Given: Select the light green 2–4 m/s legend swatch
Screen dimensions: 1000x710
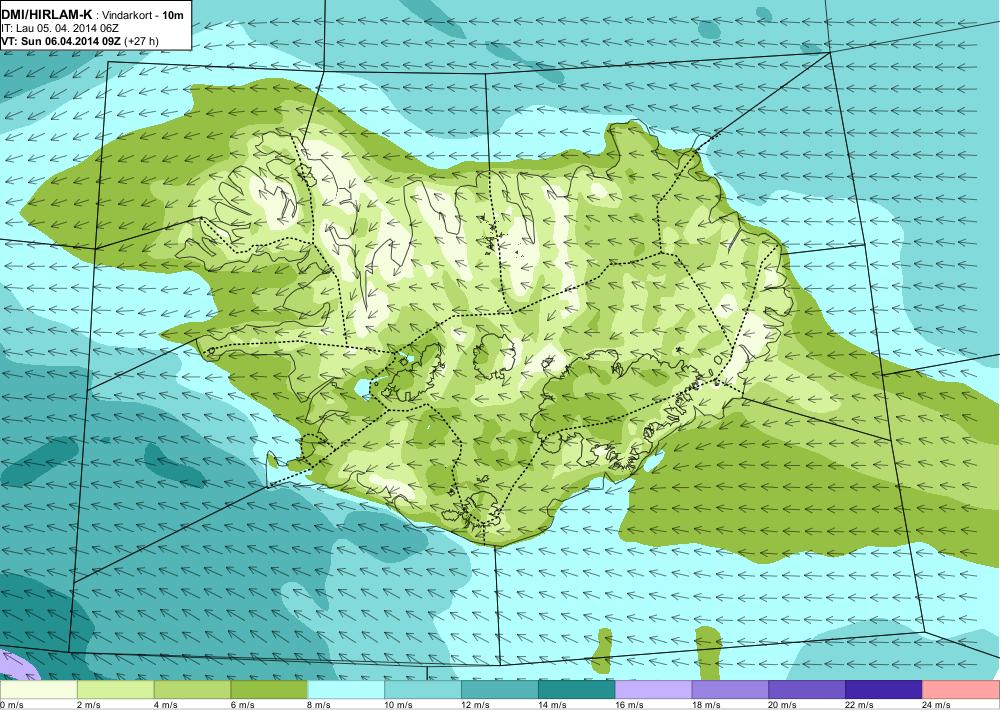Looking at the screenshot, I should point(115,690).
